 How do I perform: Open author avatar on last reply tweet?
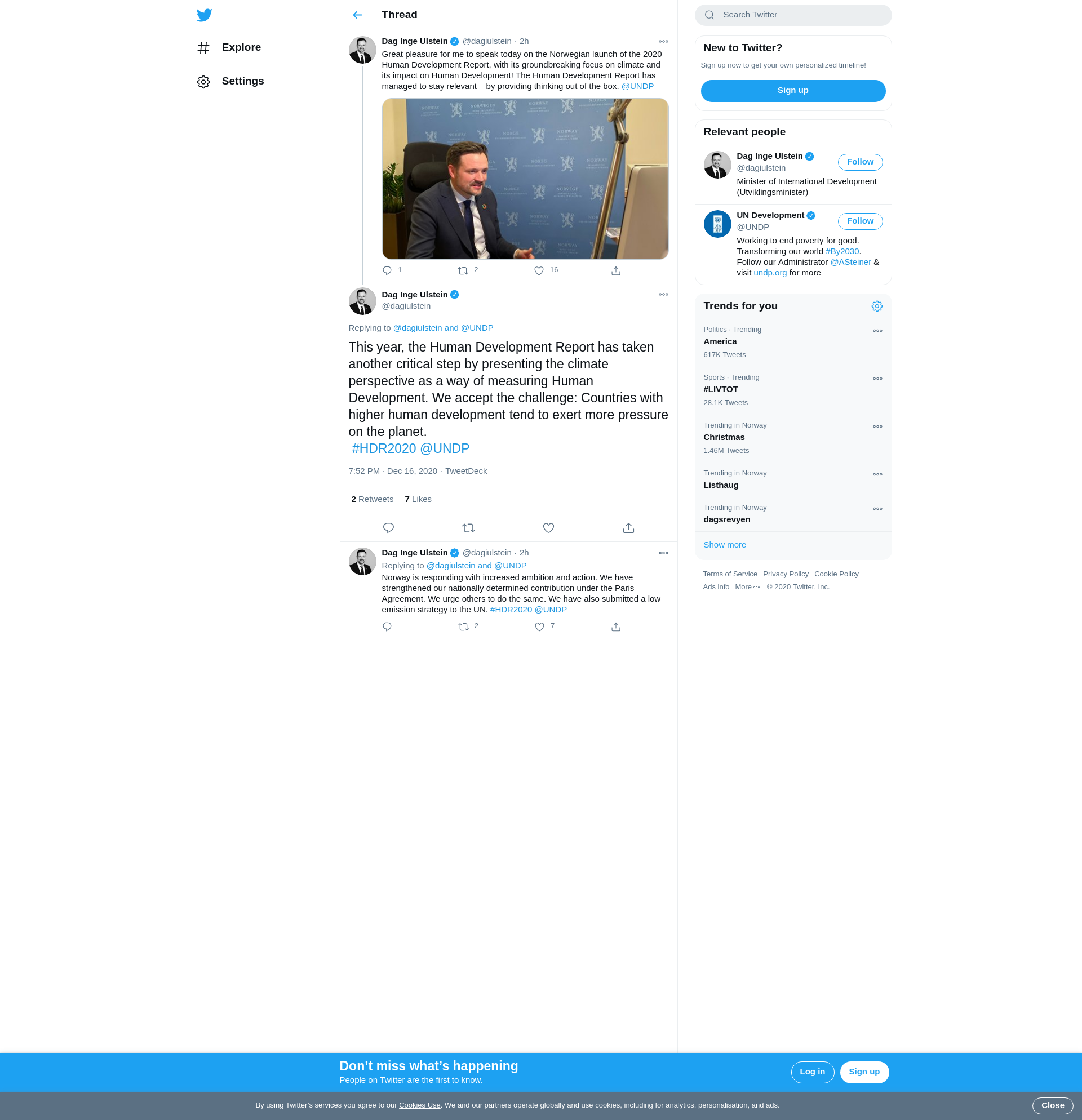tap(362, 562)
